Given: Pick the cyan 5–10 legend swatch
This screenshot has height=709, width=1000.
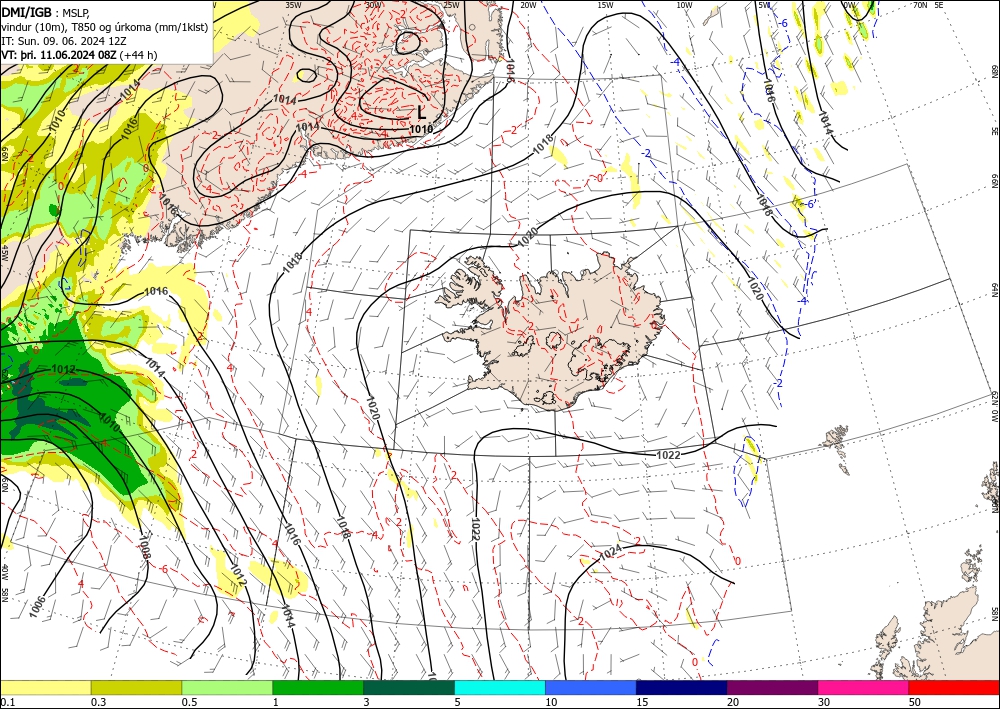Looking at the screenshot, I should [500, 687].
